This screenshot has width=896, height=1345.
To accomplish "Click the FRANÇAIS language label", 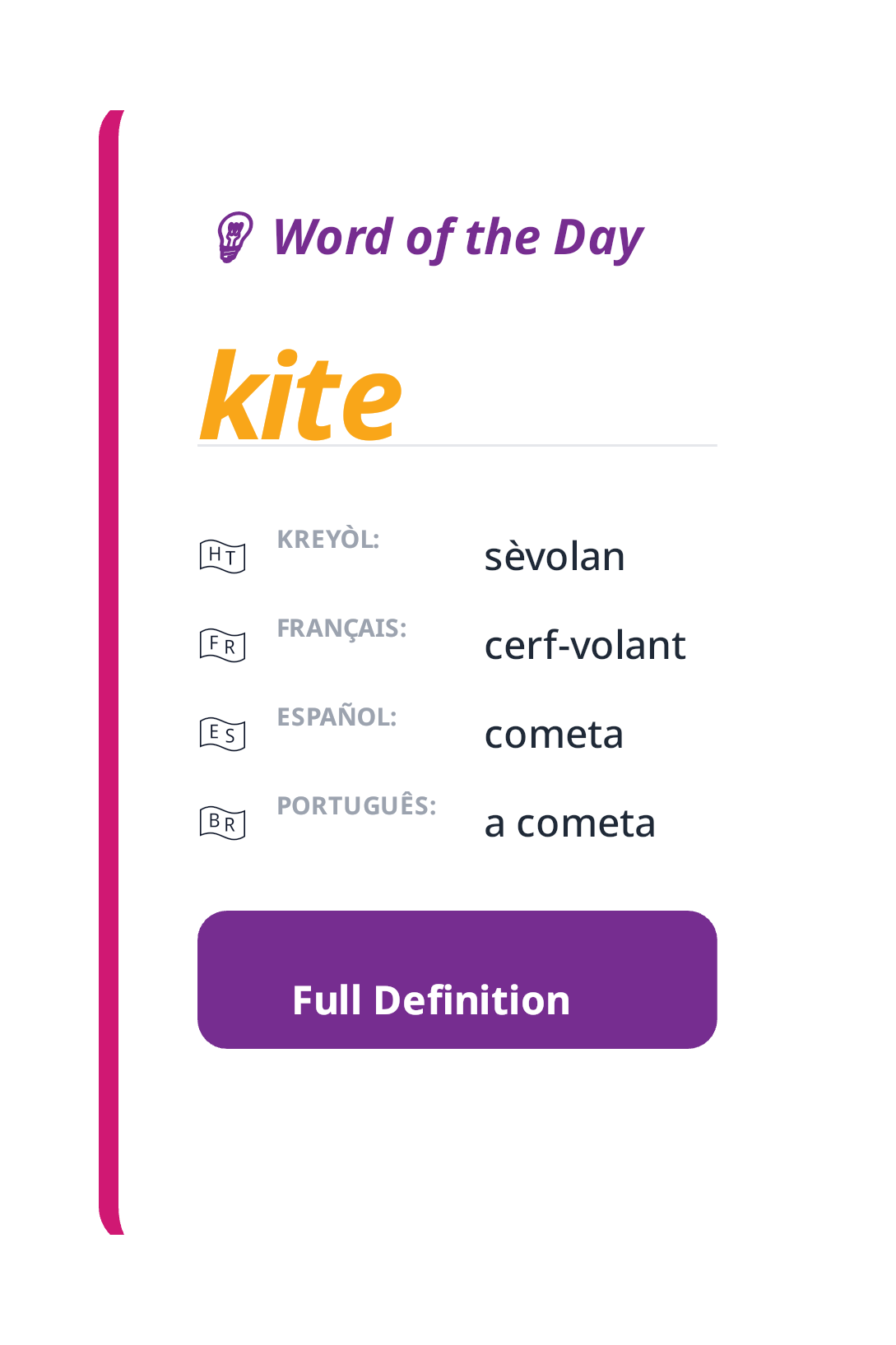I will [342, 629].
